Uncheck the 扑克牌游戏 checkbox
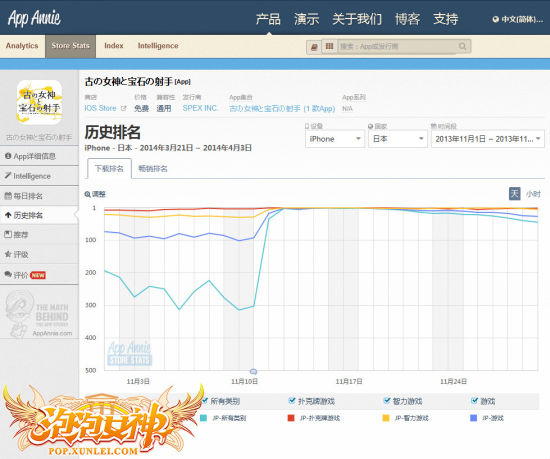This screenshot has width=550, height=459. point(291,400)
